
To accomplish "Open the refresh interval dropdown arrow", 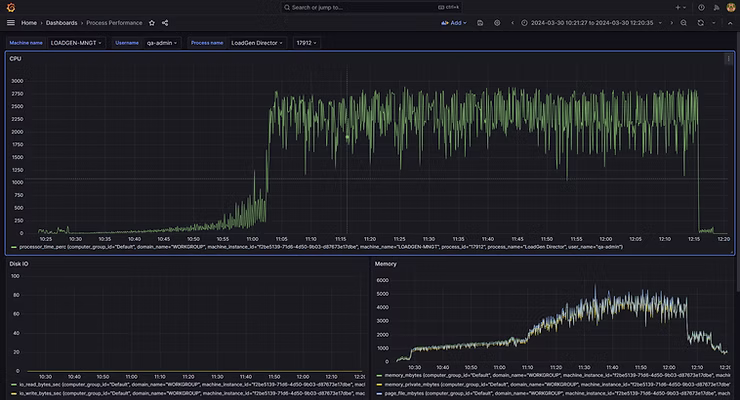I will click(714, 23).
